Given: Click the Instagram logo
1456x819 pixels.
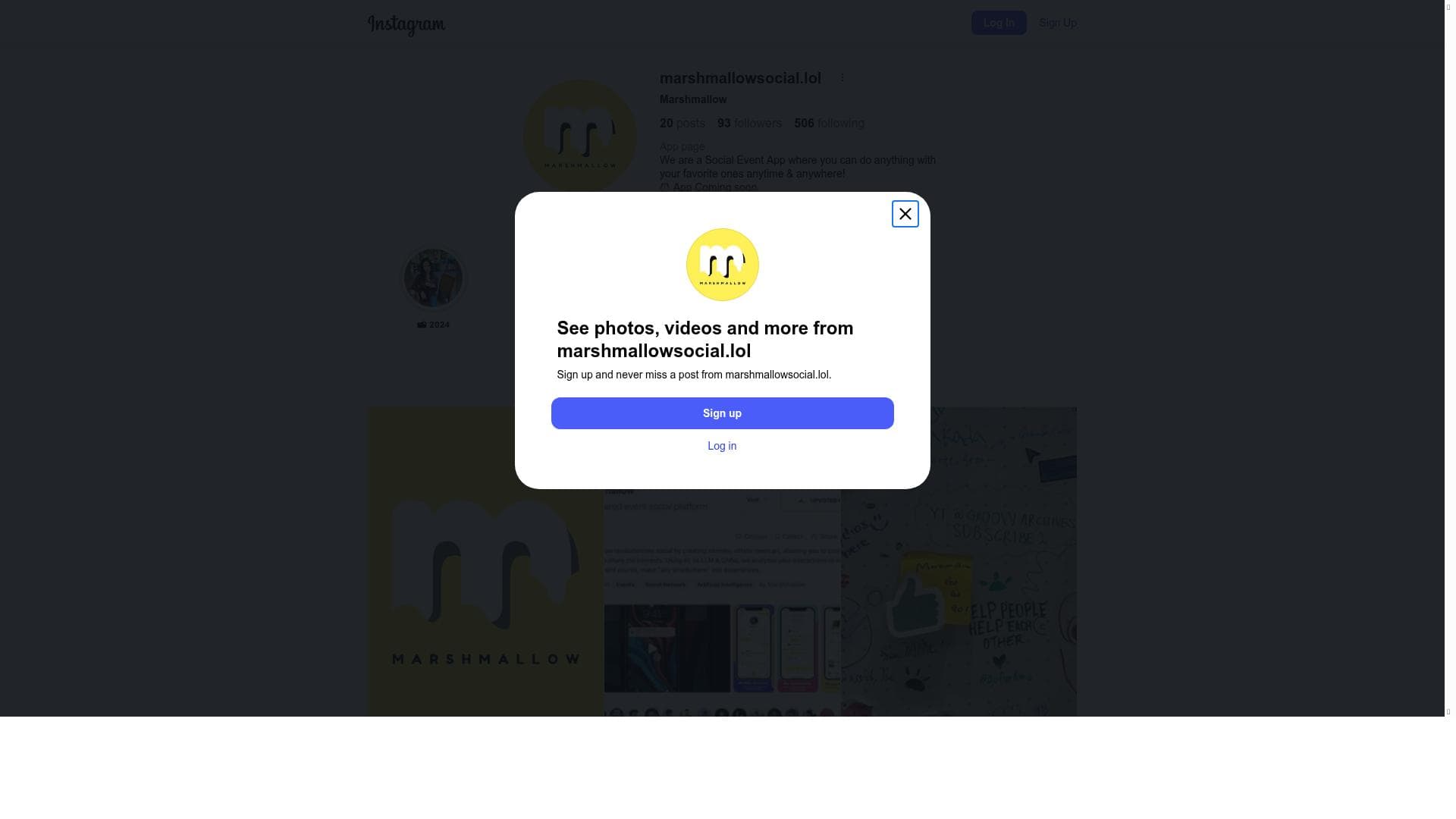Looking at the screenshot, I should [406, 24].
